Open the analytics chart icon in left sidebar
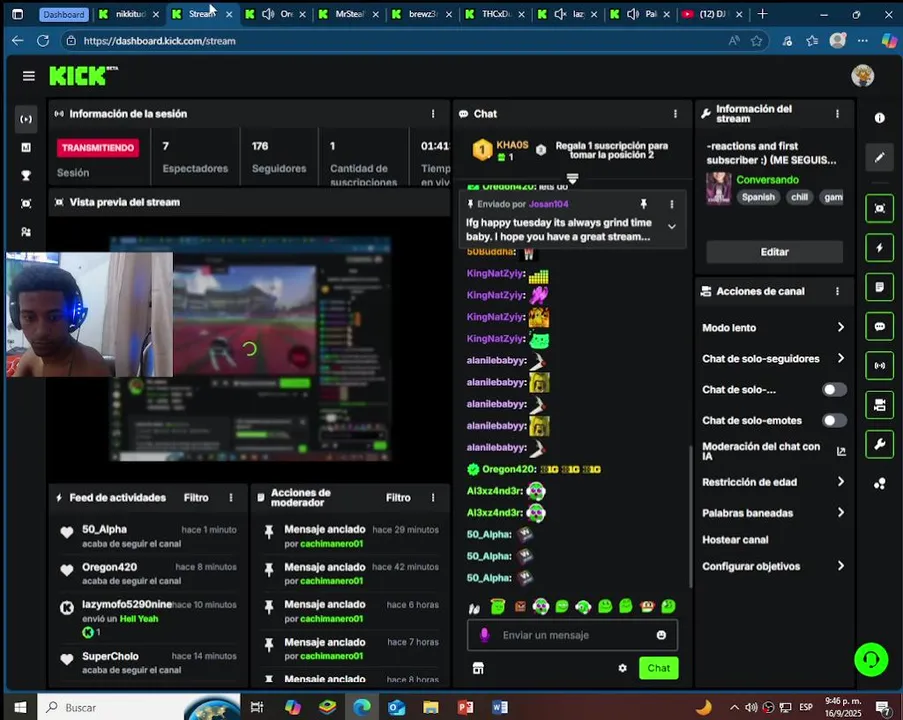The height and width of the screenshot is (720, 903). [x=26, y=147]
